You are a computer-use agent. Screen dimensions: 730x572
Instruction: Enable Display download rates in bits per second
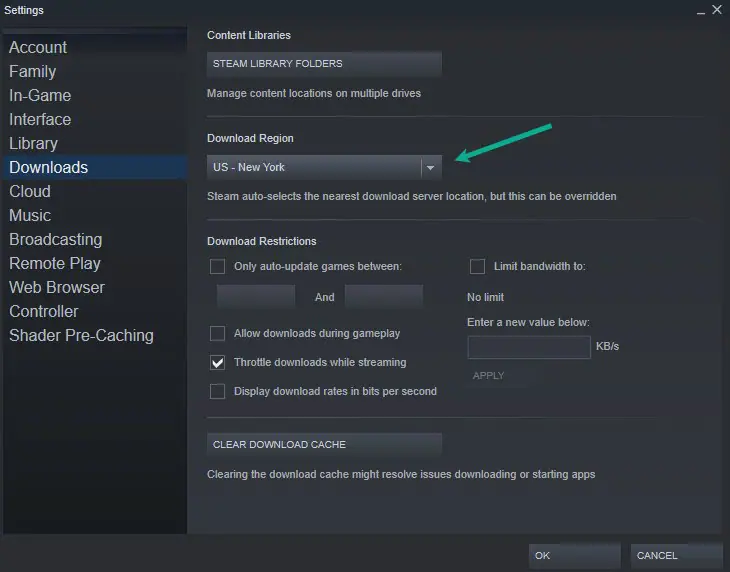[217, 391]
